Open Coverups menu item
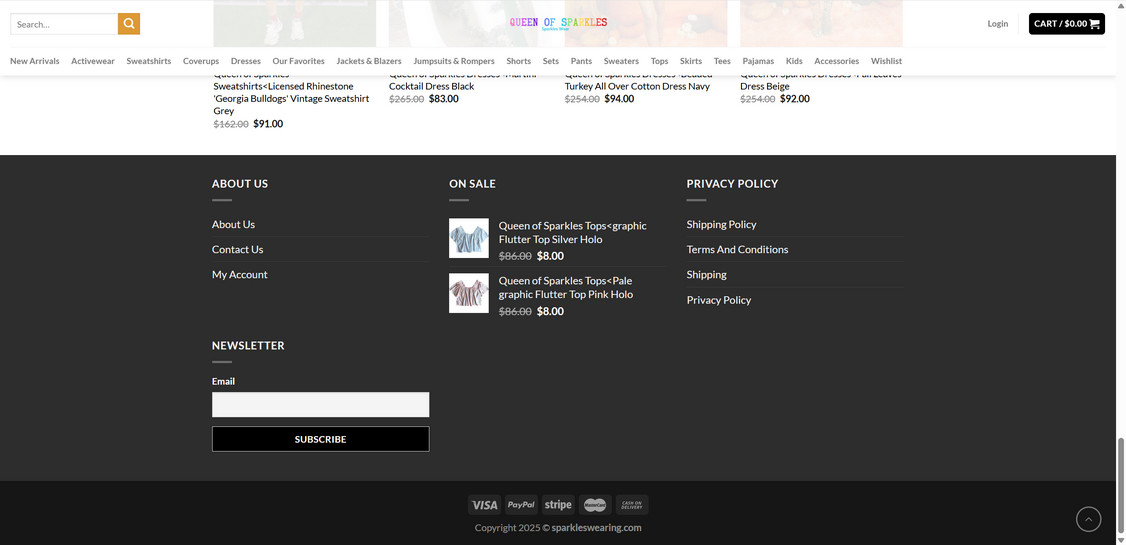 (x=201, y=61)
